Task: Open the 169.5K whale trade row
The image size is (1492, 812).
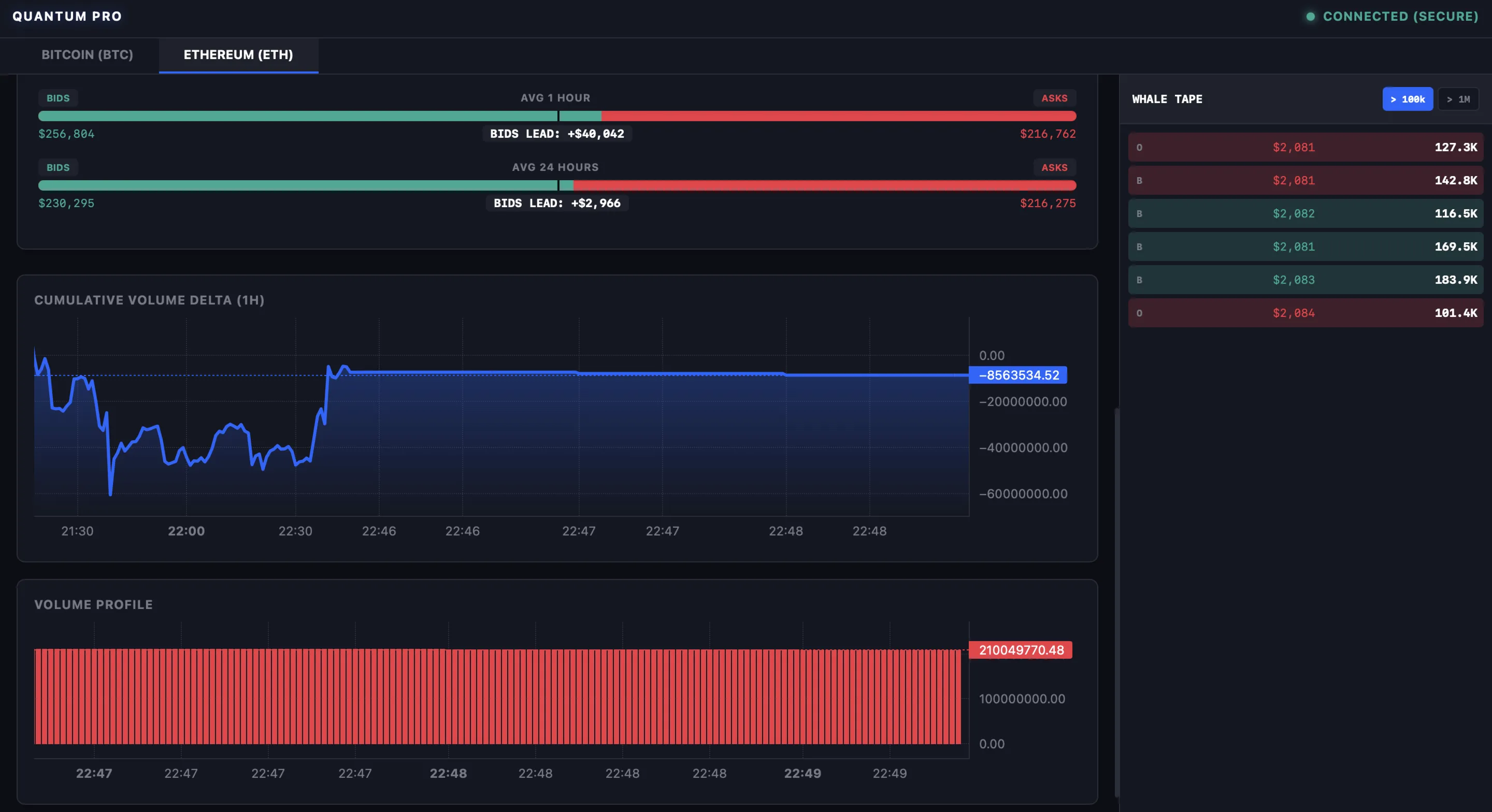Action: point(1305,247)
